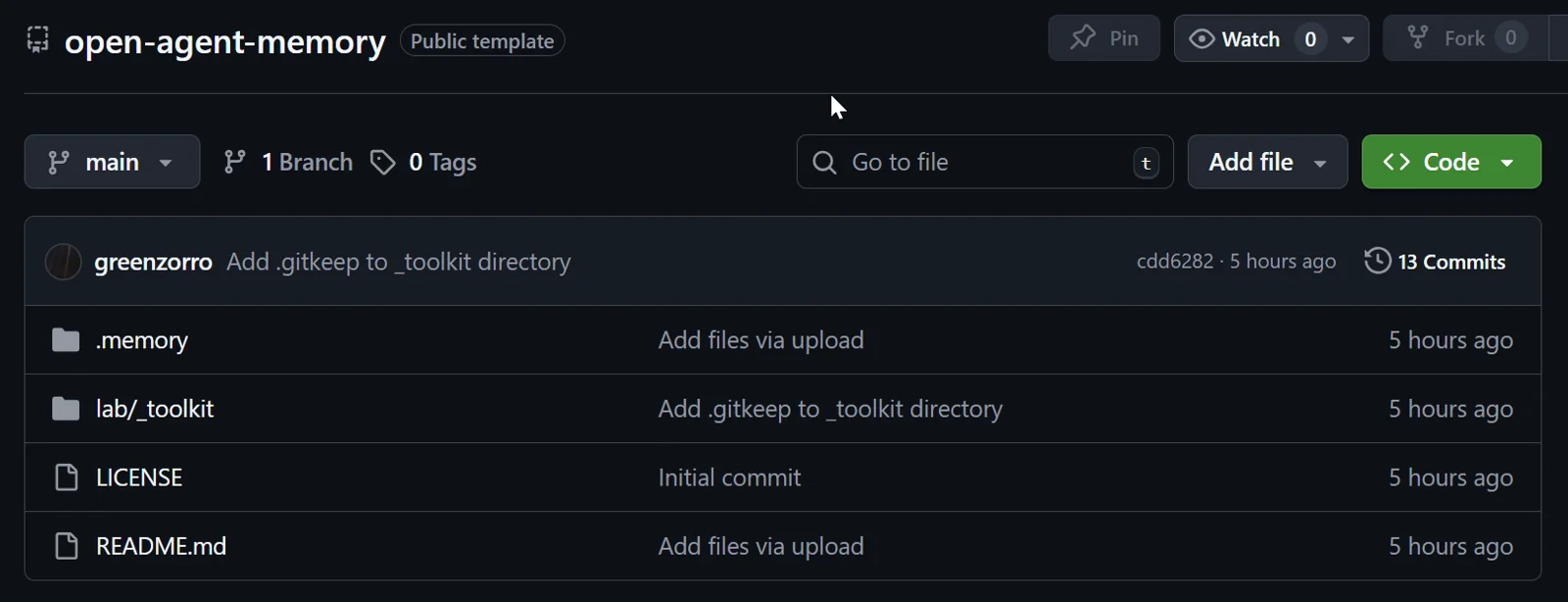Click the template repository icon beside open-agent-memory
The image size is (1568, 602).
coord(37,39)
